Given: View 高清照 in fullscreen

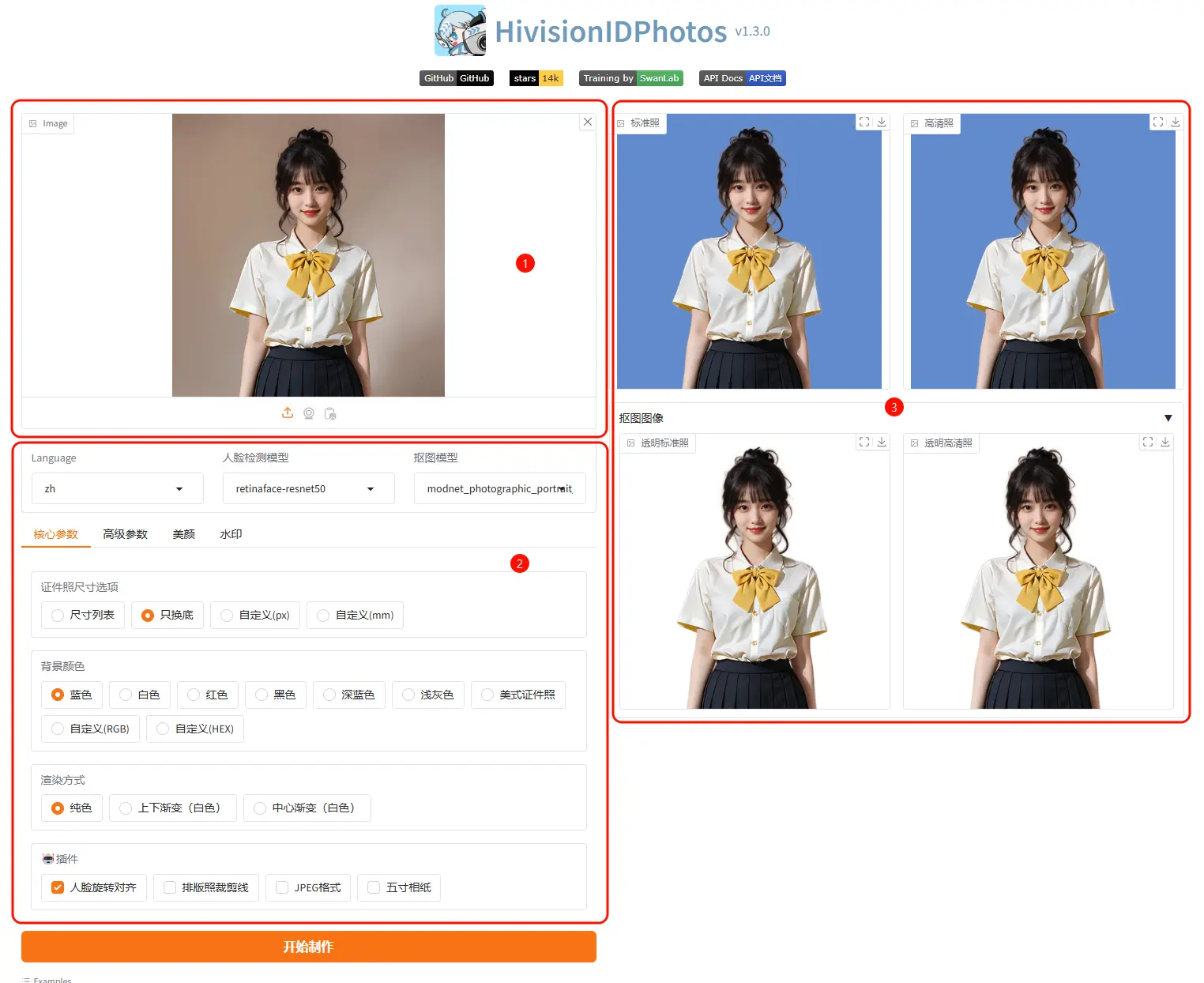Looking at the screenshot, I should click(1158, 121).
